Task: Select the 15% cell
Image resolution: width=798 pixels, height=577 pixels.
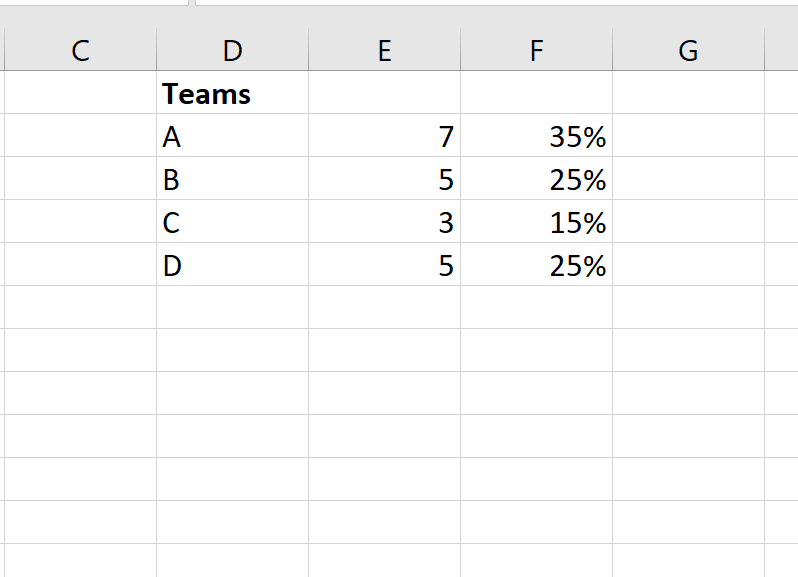Action: coord(536,221)
